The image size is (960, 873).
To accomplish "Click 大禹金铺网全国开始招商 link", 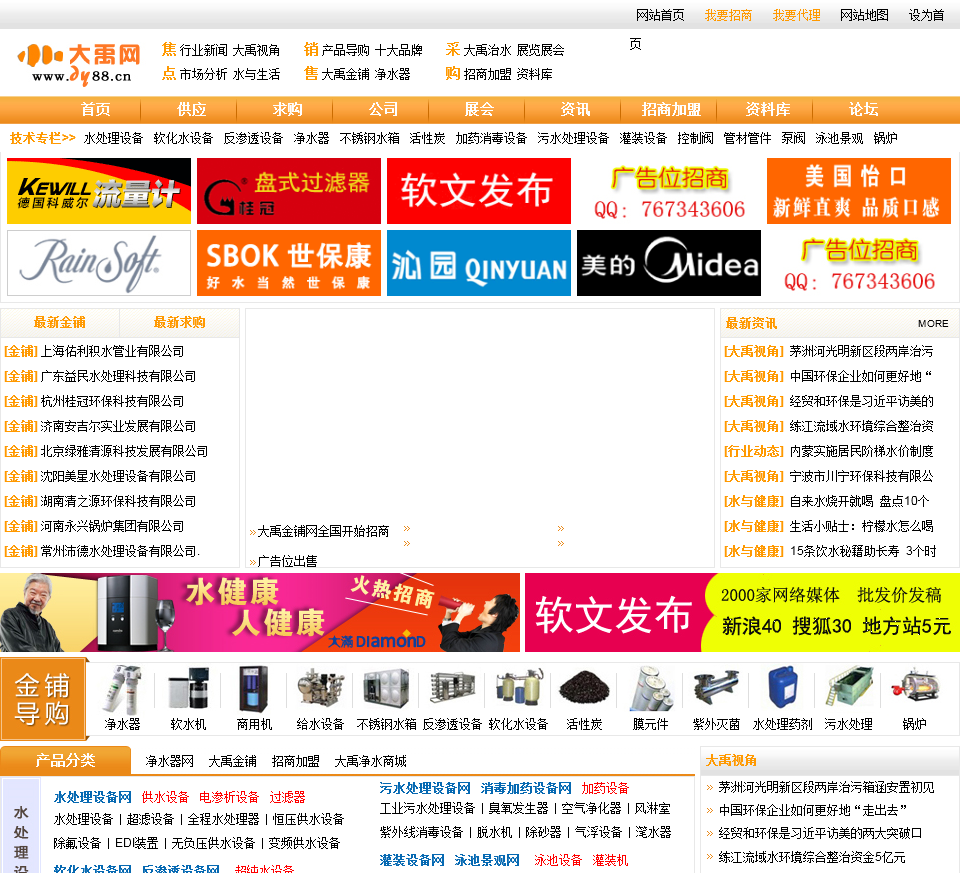I will (323, 531).
